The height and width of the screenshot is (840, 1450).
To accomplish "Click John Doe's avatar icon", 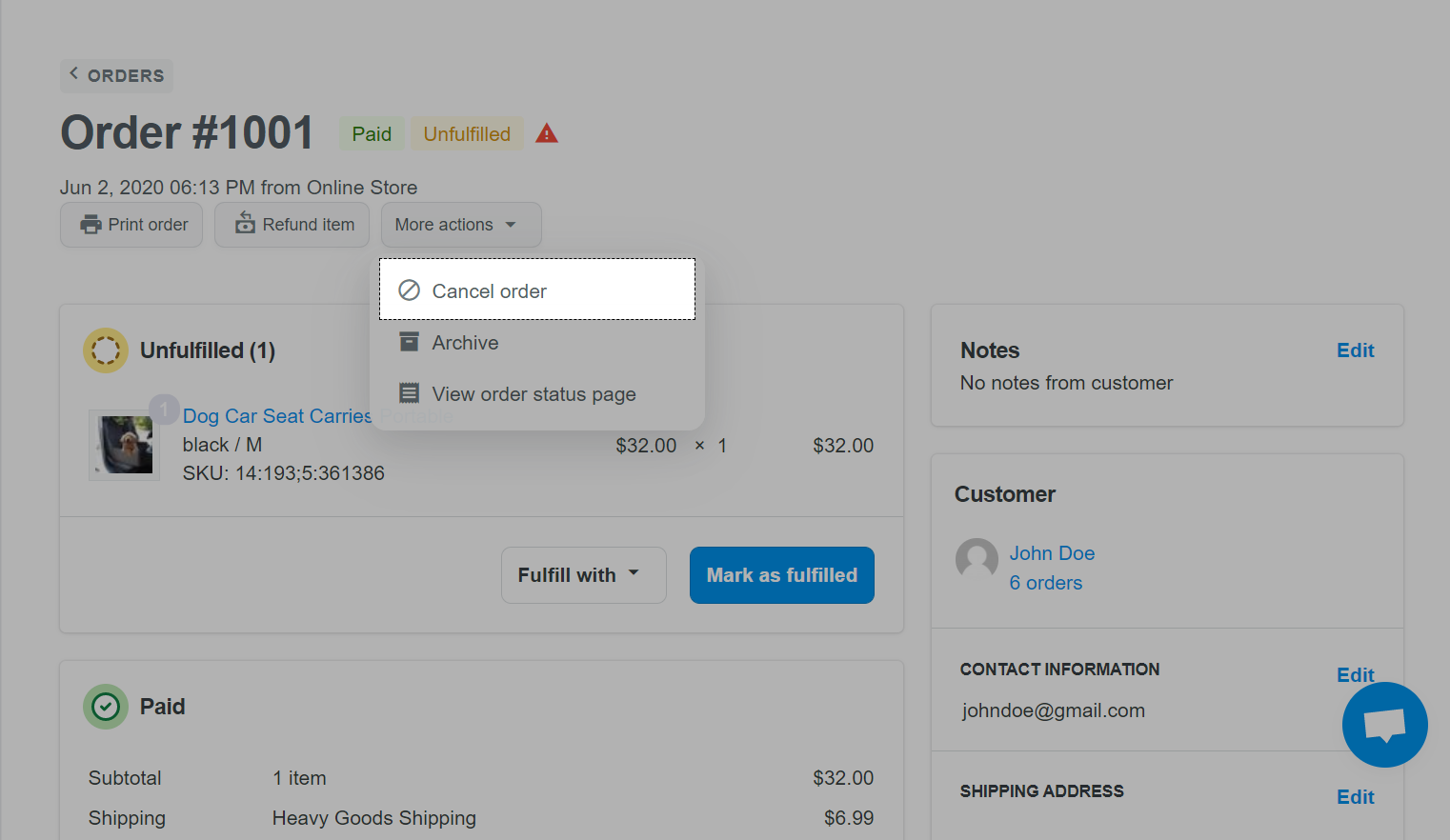I will coord(977,559).
